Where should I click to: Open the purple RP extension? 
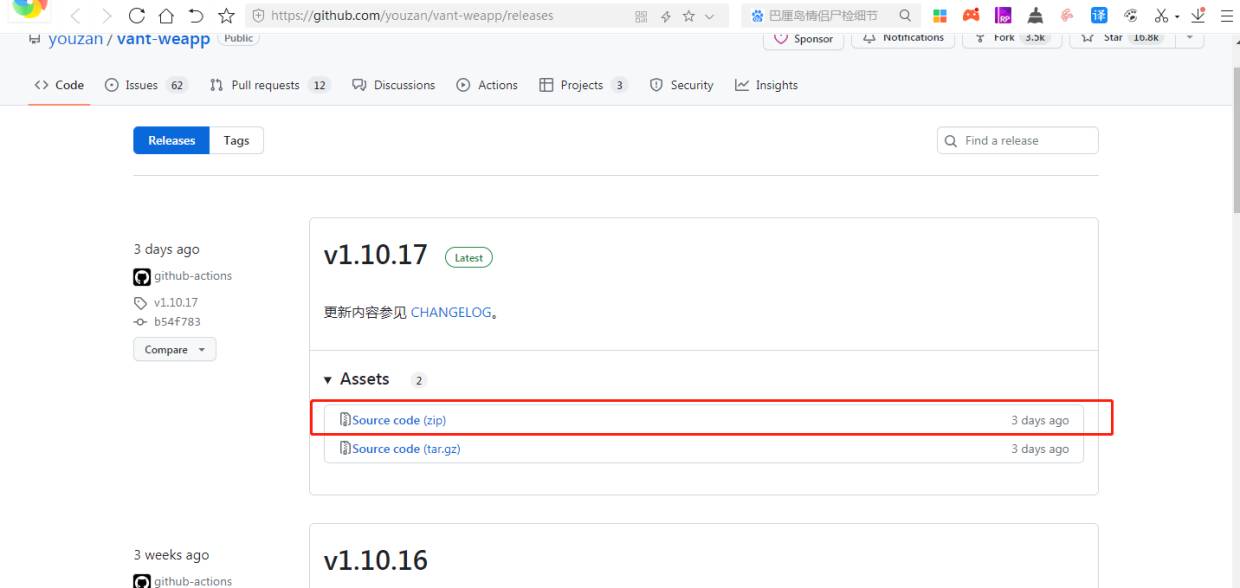pos(1001,16)
